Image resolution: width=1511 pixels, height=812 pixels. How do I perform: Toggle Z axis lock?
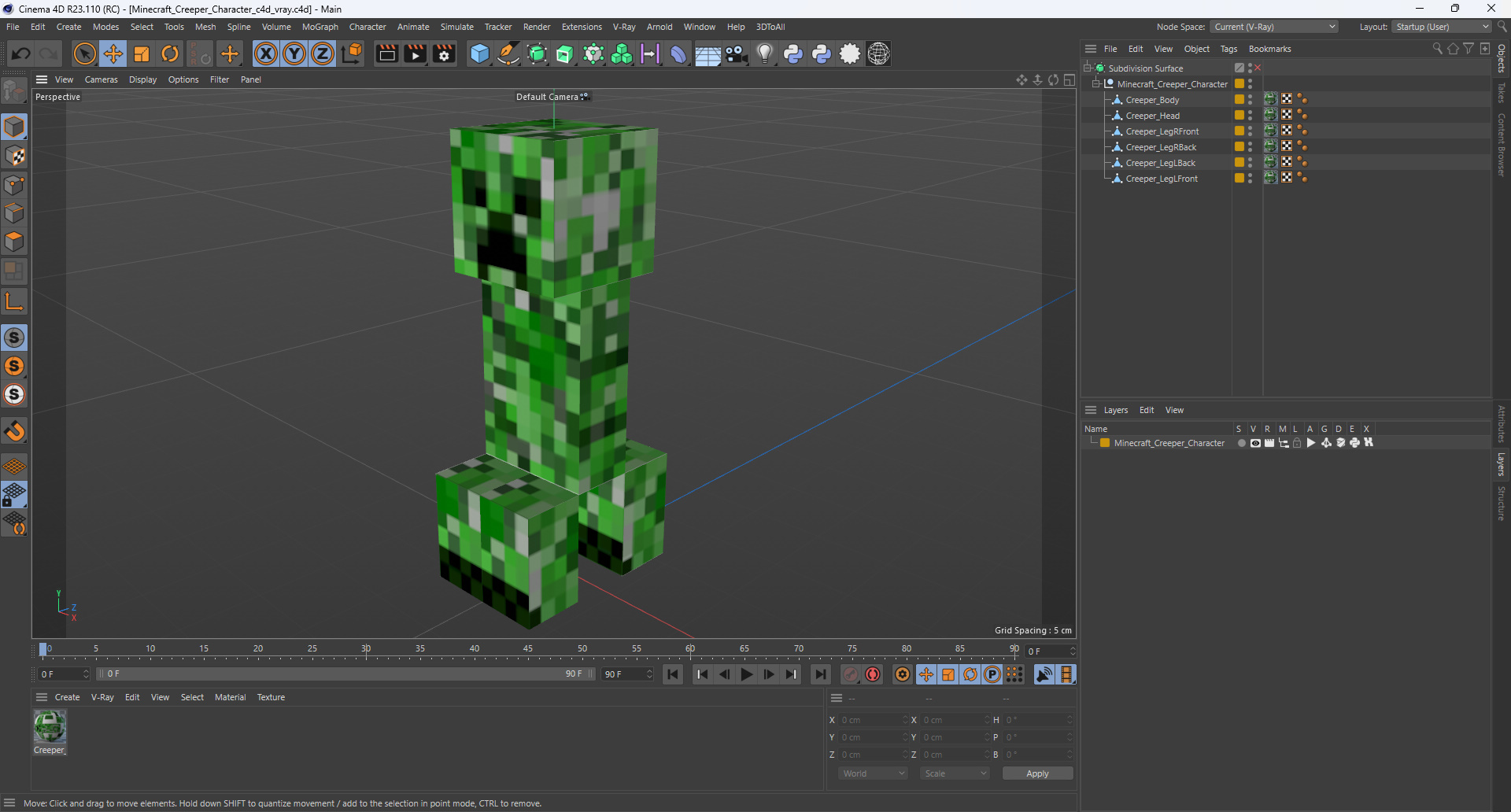323,54
